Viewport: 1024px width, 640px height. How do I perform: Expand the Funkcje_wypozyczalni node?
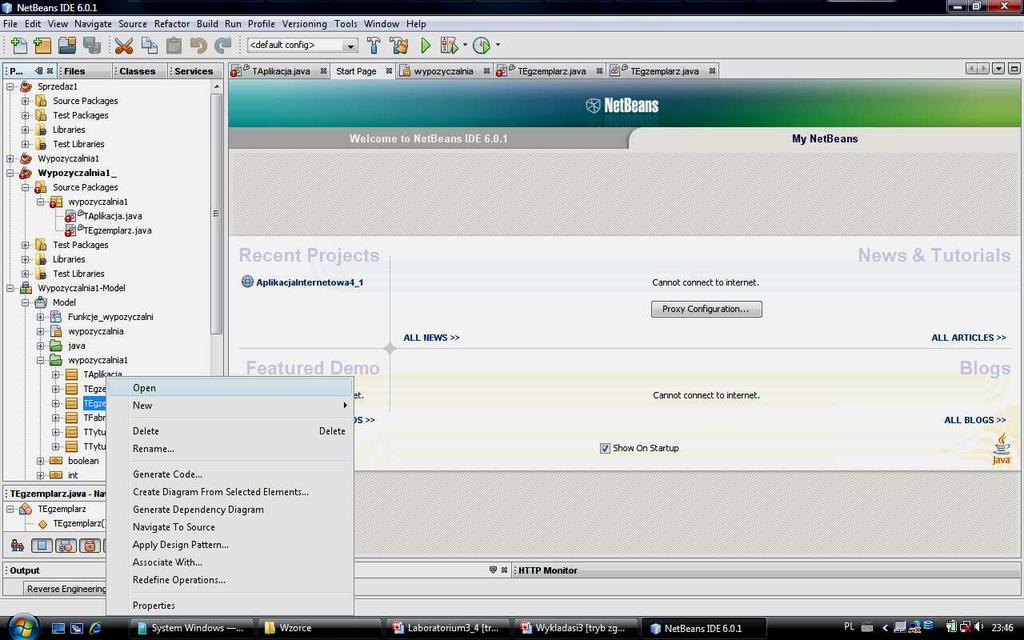40,317
